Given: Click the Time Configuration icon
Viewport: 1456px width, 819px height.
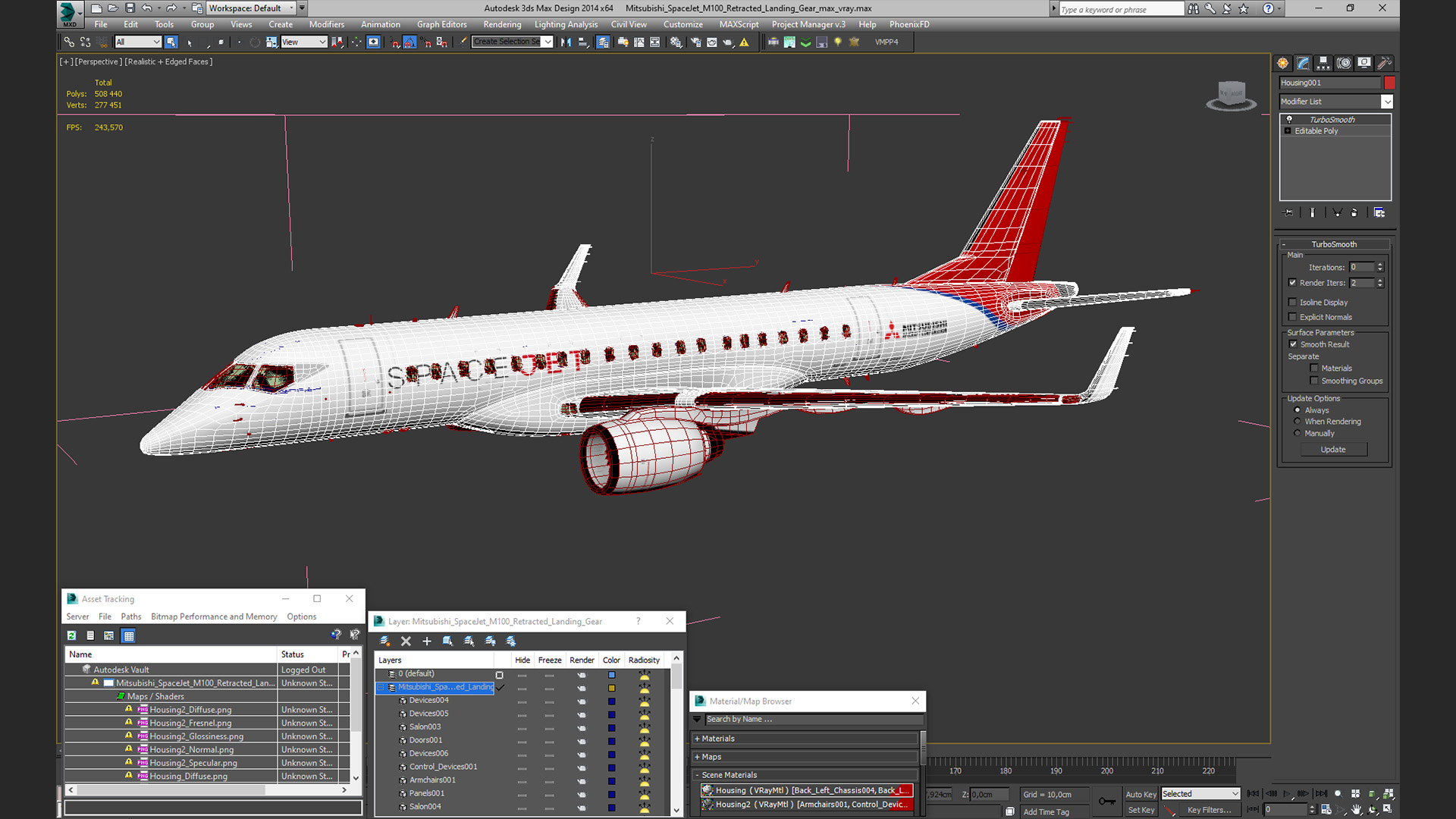Looking at the screenshot, I should [1326, 810].
